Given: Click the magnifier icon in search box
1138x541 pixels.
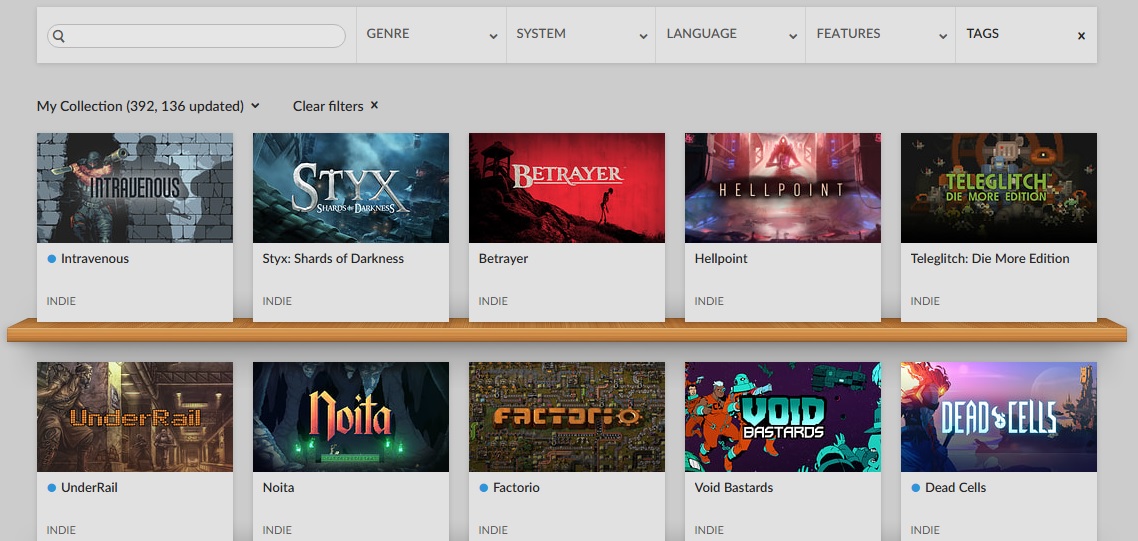Looking at the screenshot, I should tap(59, 36).
